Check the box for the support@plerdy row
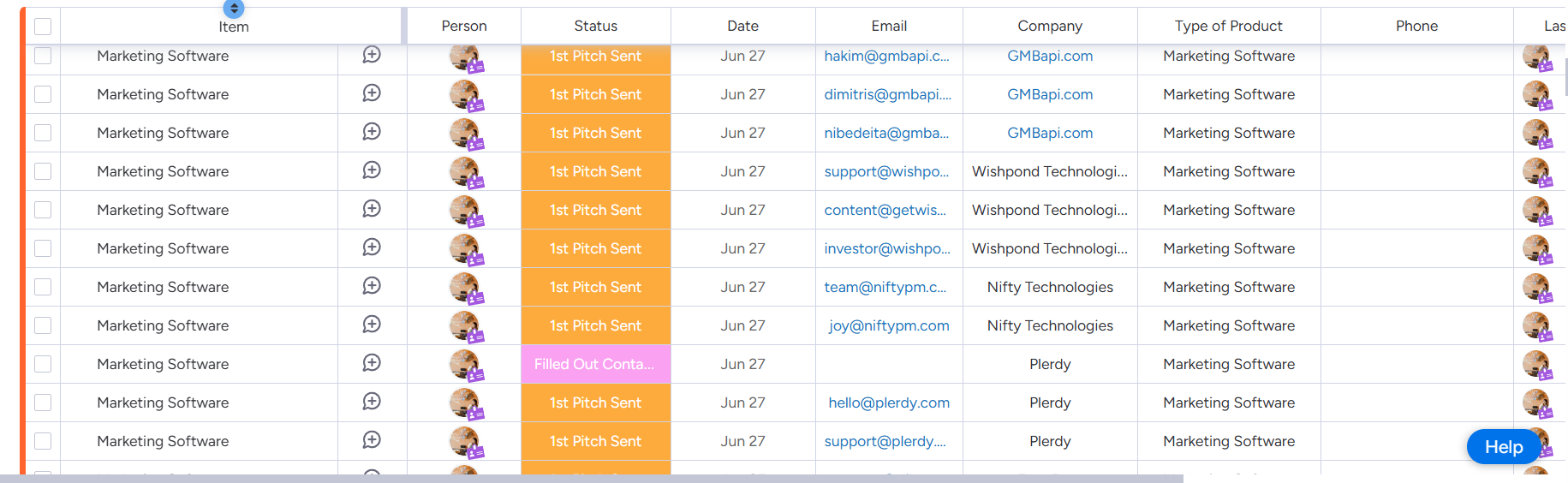 (x=43, y=441)
